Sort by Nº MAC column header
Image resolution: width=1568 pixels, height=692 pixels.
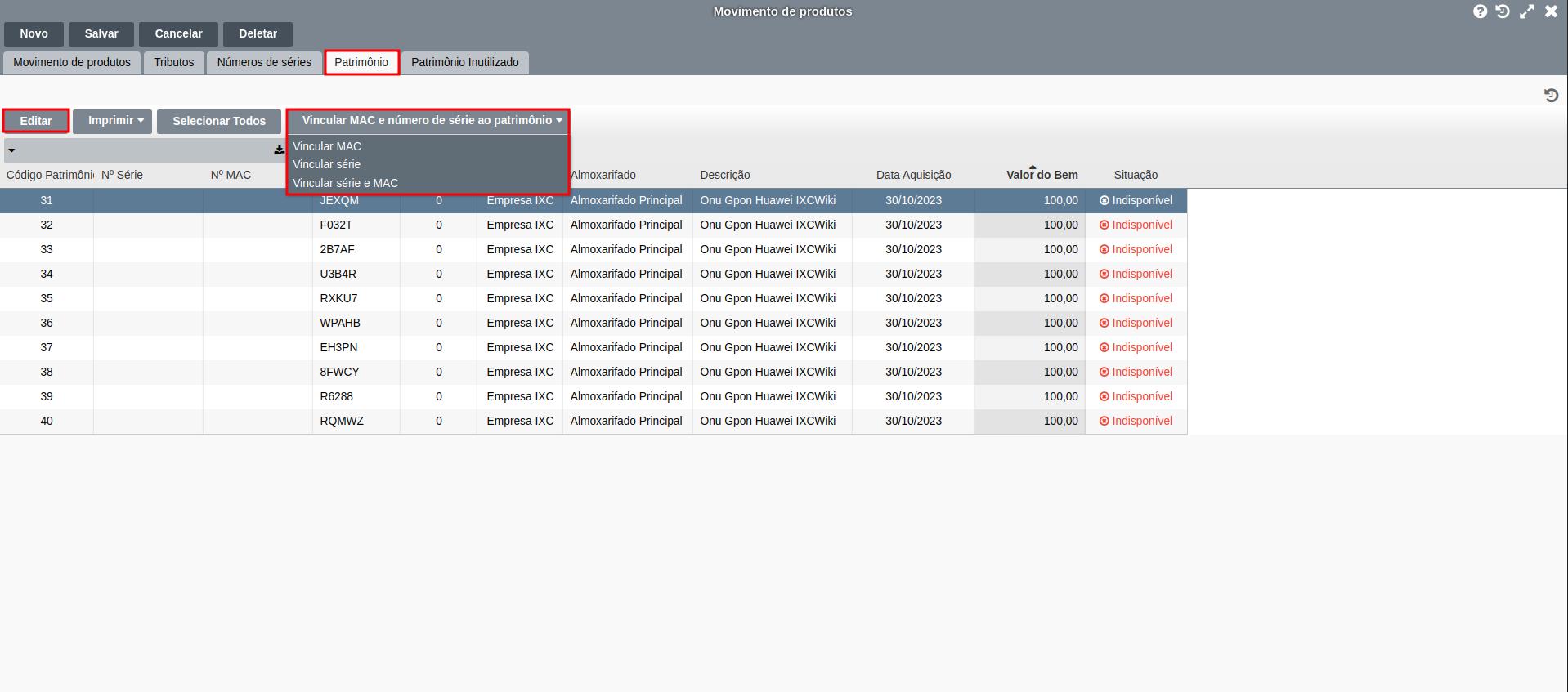click(231, 175)
